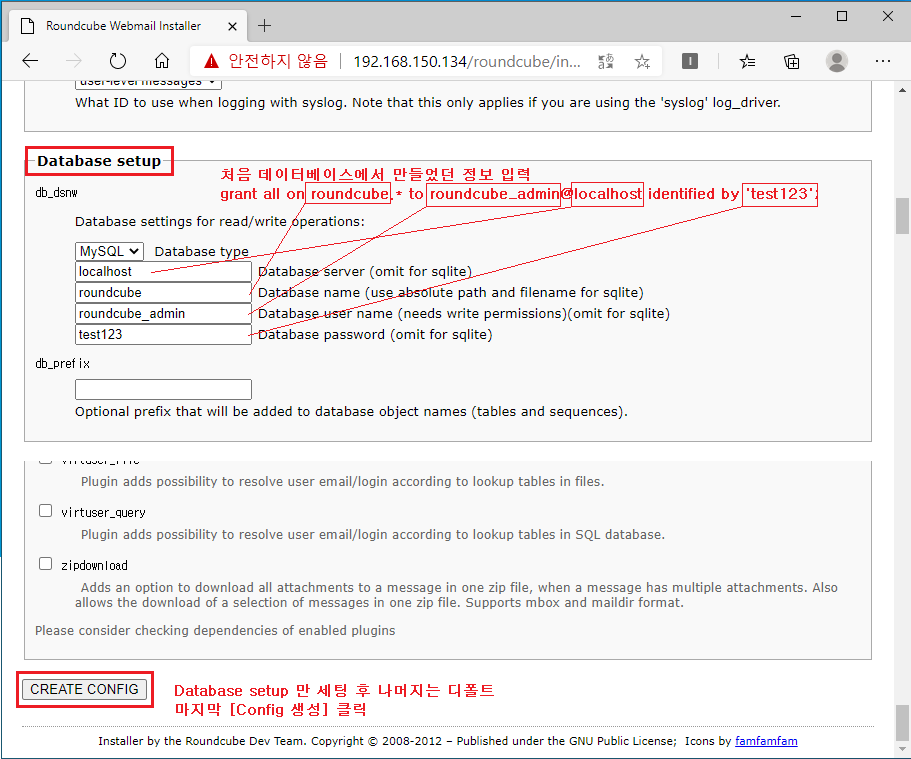Edit database server field localhost
This screenshot has width=911, height=759.
click(163, 271)
